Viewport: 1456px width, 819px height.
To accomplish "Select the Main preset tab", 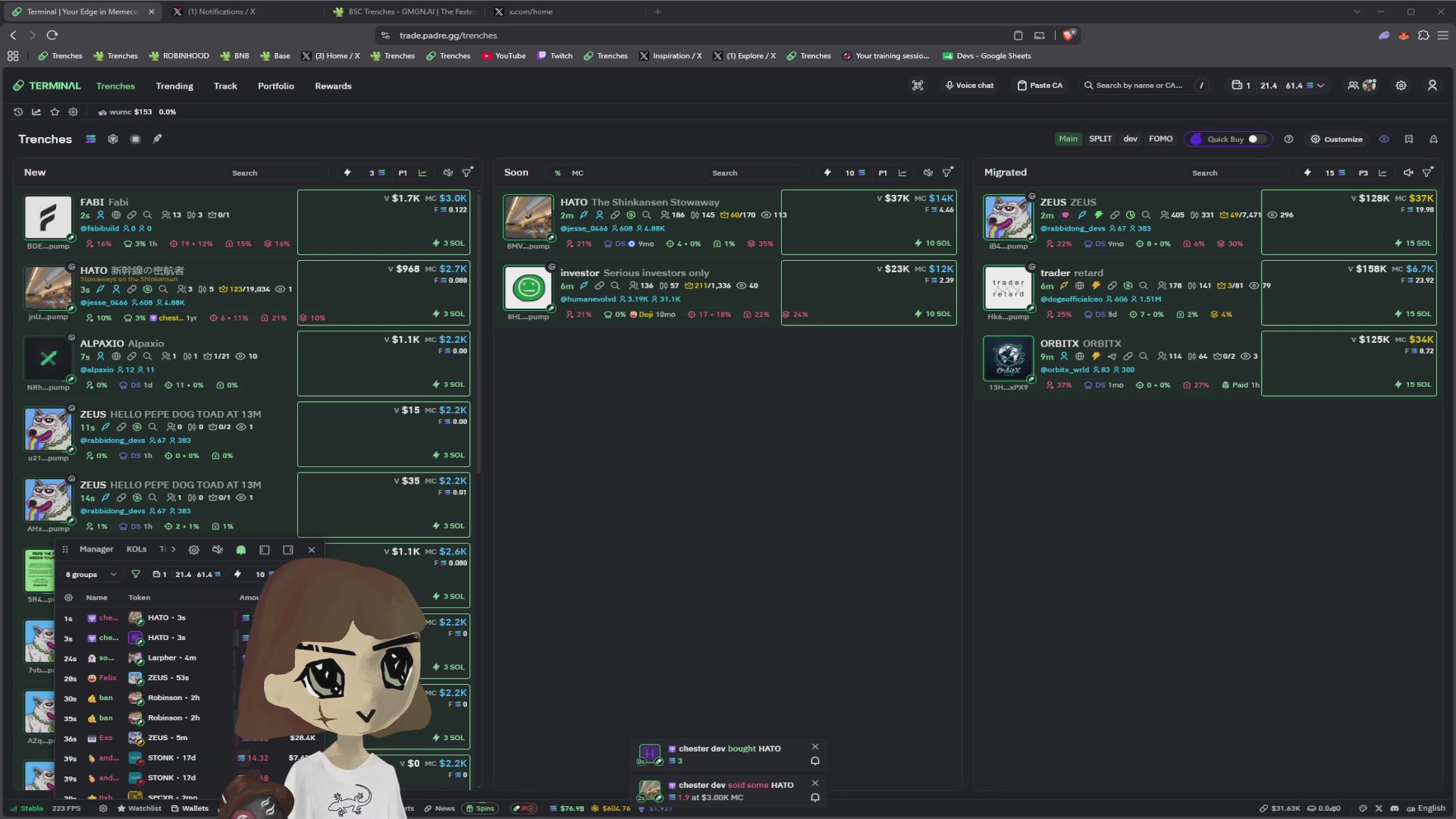I will [x=1068, y=139].
